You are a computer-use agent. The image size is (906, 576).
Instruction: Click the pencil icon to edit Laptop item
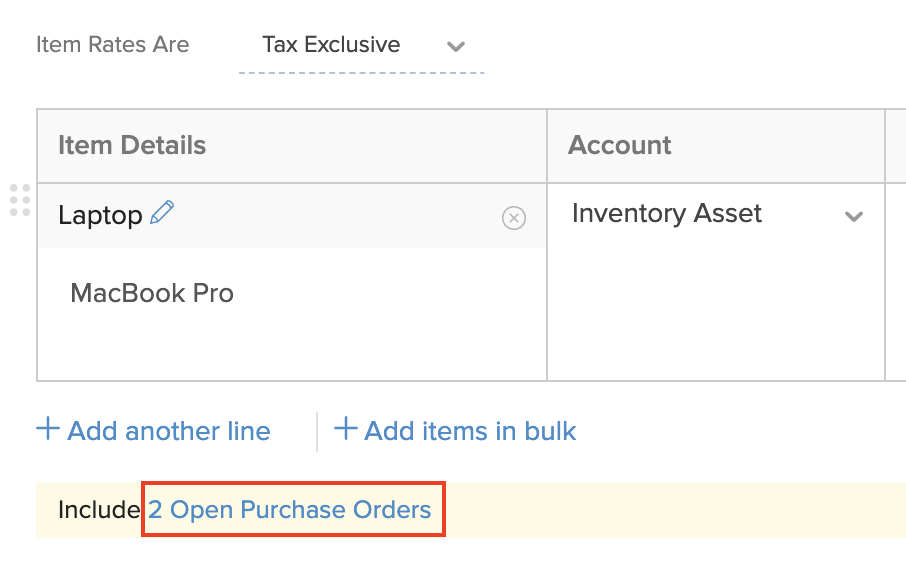tap(163, 212)
